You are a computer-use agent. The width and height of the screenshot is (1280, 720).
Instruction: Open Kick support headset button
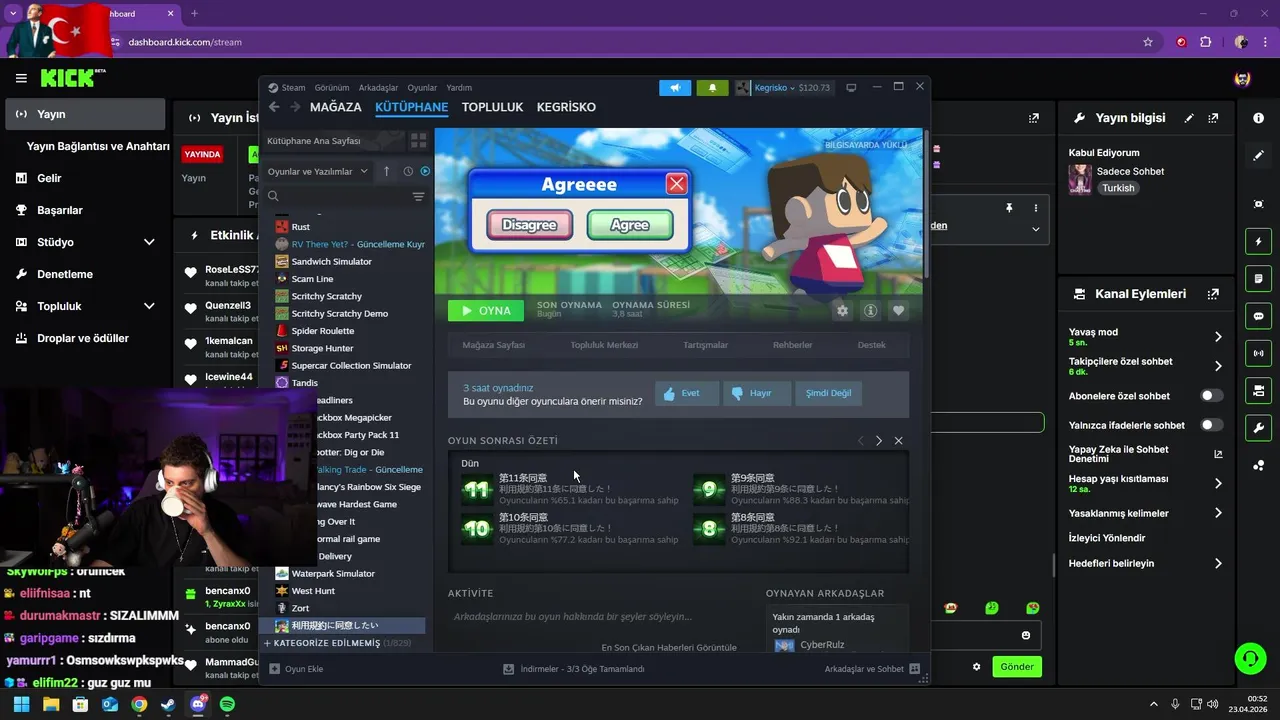point(1250,658)
